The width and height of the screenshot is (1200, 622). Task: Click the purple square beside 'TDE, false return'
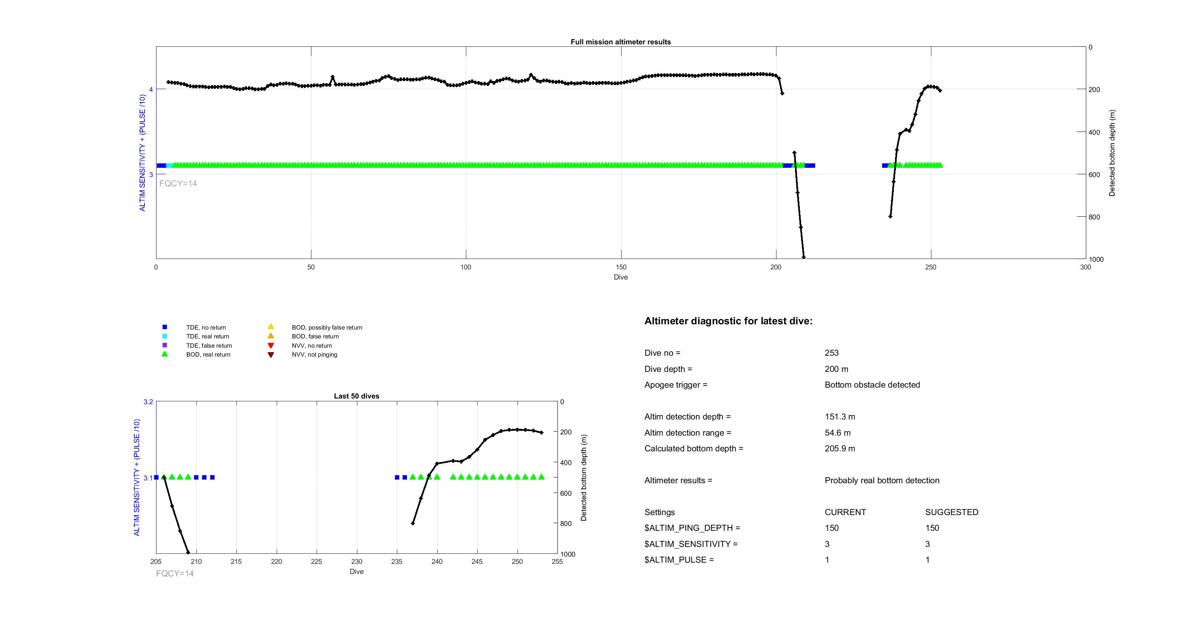coord(165,345)
